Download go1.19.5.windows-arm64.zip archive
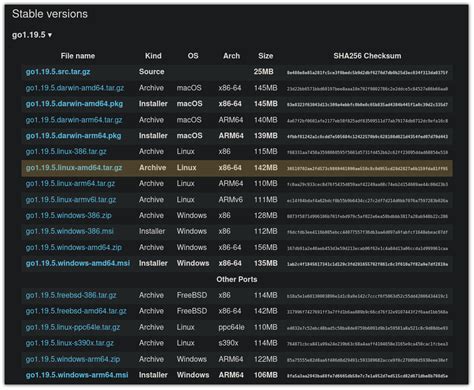Screen dimensions: 474x390 [x=73, y=359]
